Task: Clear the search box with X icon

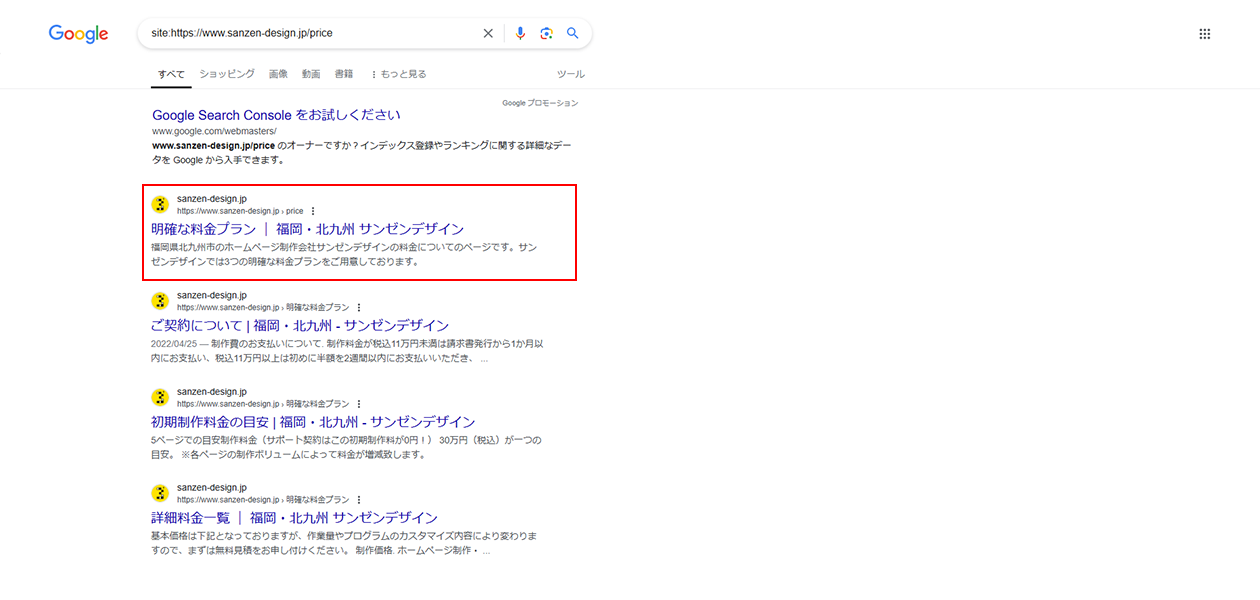Action: click(x=488, y=33)
